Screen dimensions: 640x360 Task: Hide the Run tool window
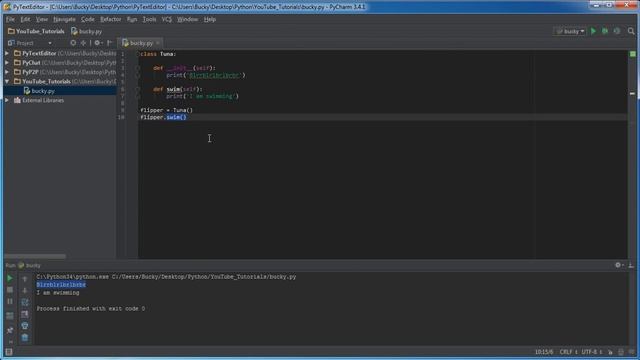pos(631,265)
